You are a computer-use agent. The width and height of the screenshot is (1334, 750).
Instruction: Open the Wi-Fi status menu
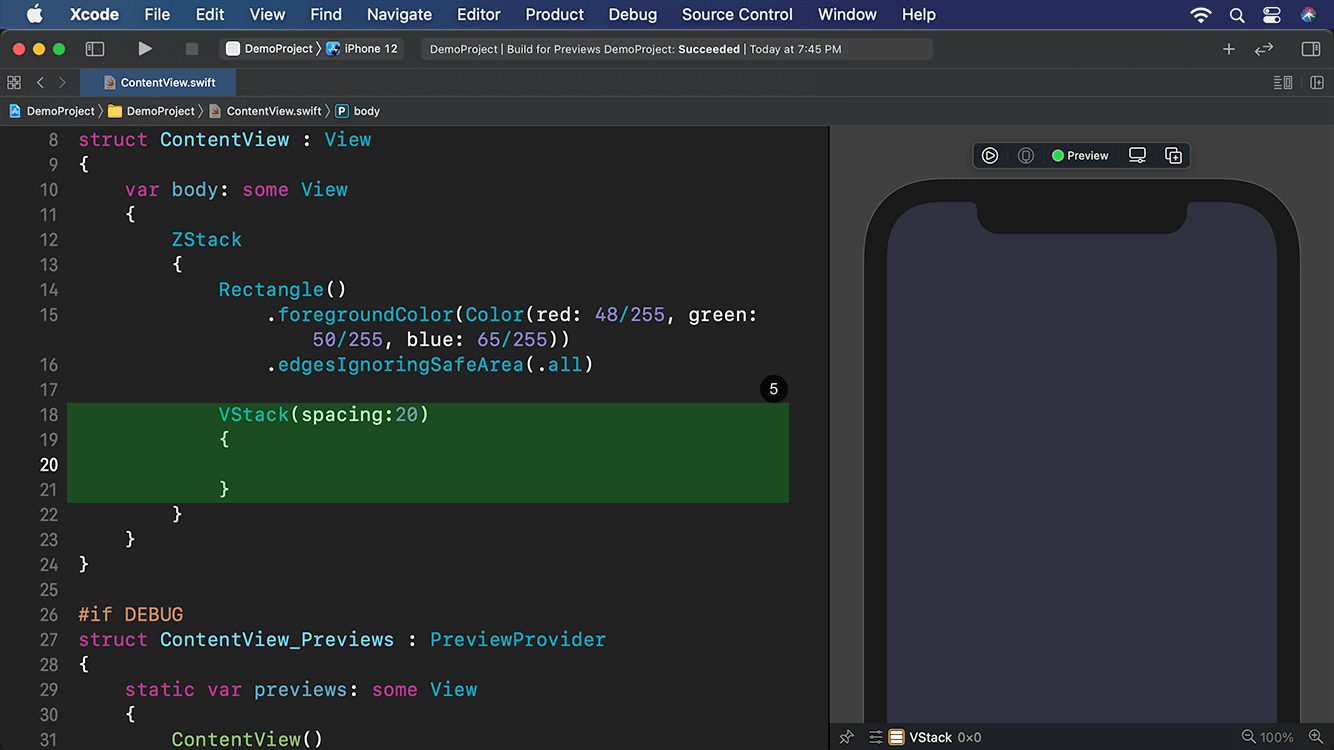point(1201,15)
